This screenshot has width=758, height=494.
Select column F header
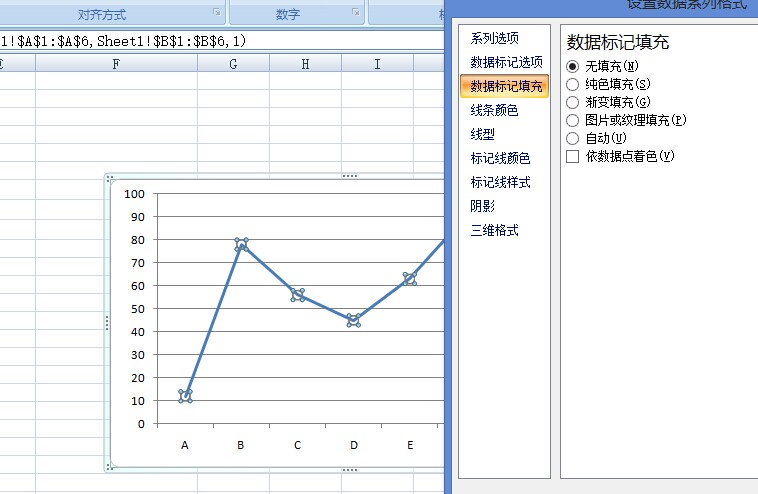(x=116, y=64)
